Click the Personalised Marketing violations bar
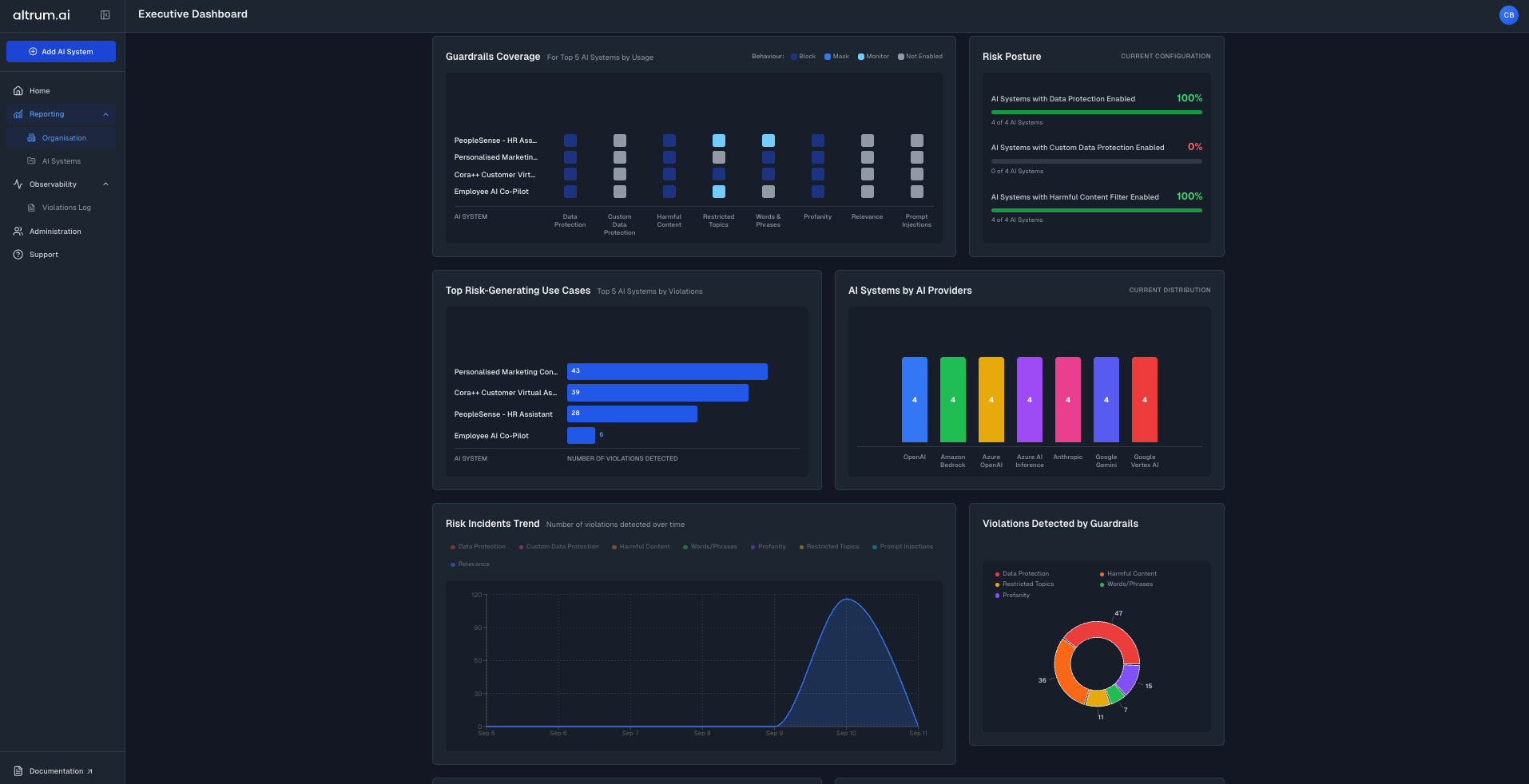The image size is (1529, 784). pos(667,371)
